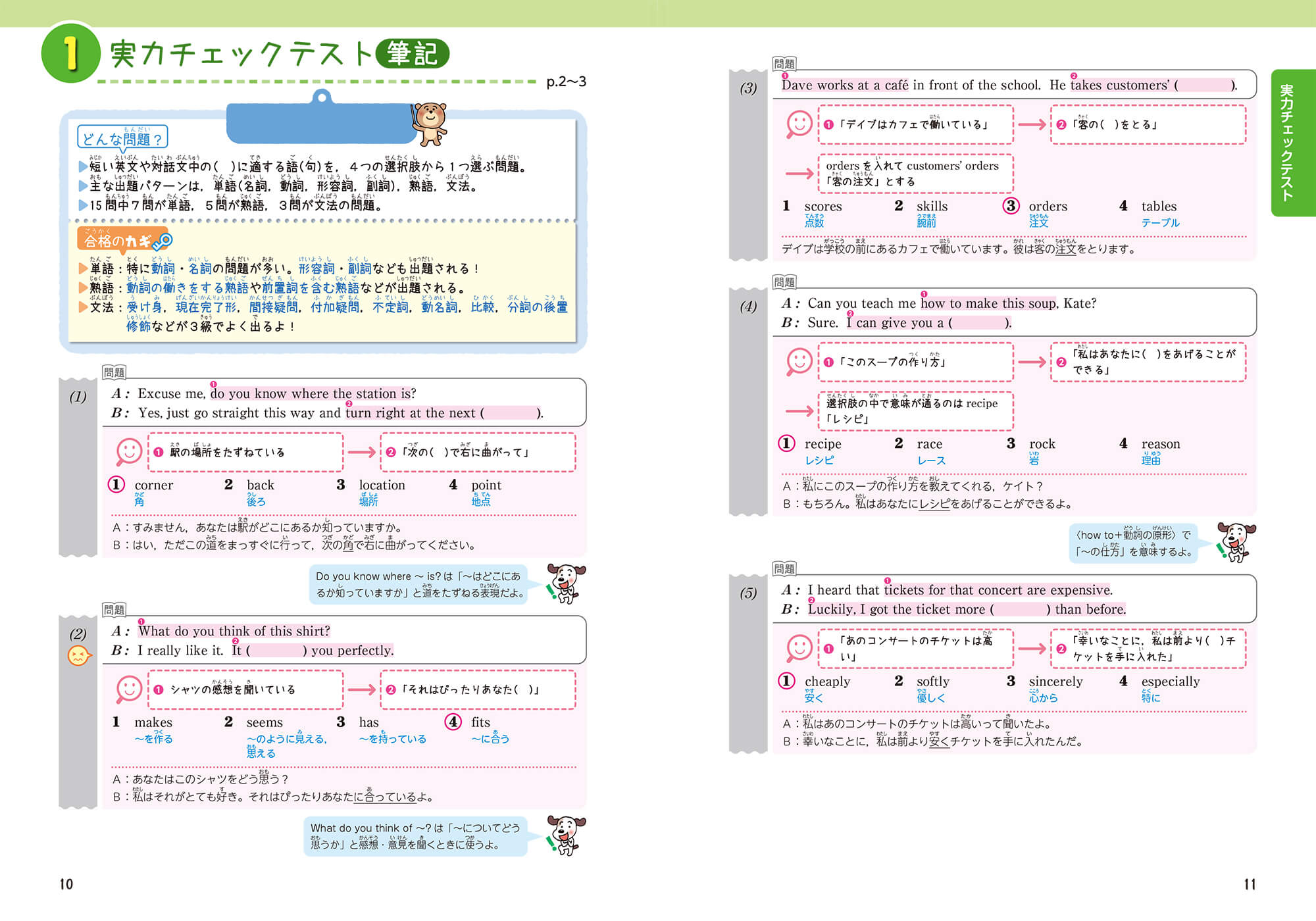This screenshot has width=1316, height=921.
Task: Click pink arrow before 'orders を入れて' hint
Action: [x=799, y=174]
